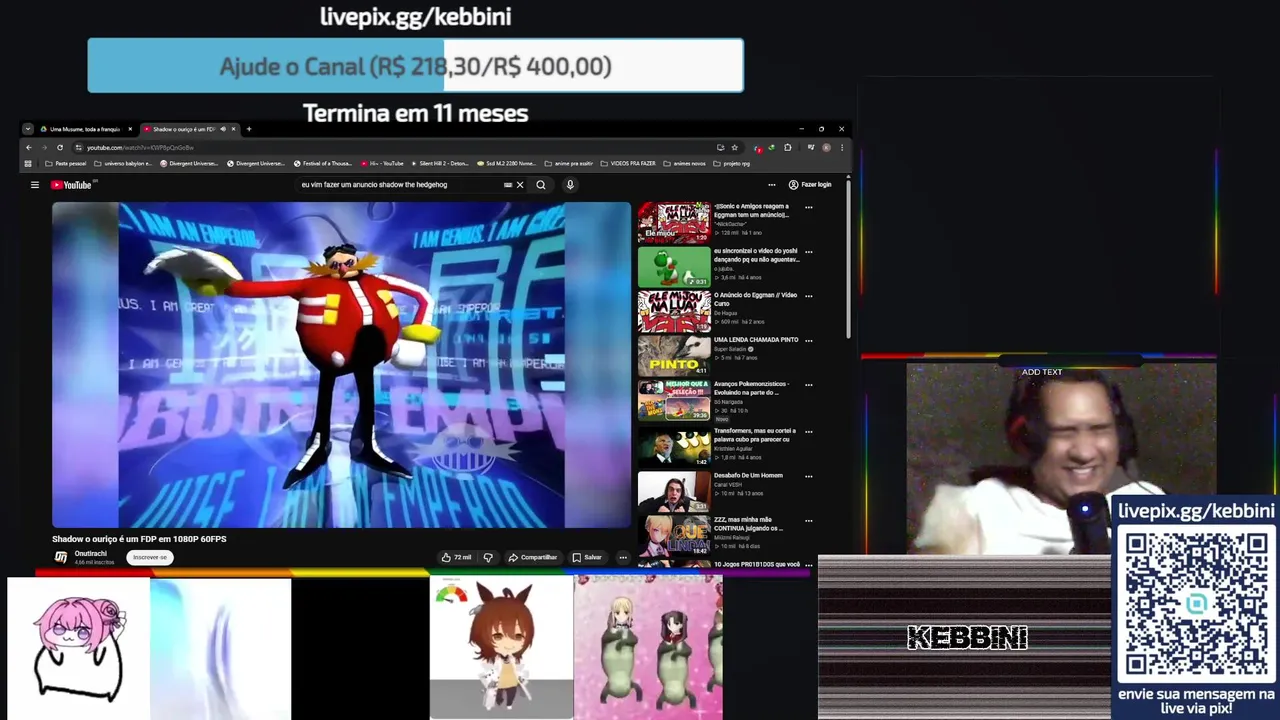Bookmark this page with the star icon

tap(734, 147)
